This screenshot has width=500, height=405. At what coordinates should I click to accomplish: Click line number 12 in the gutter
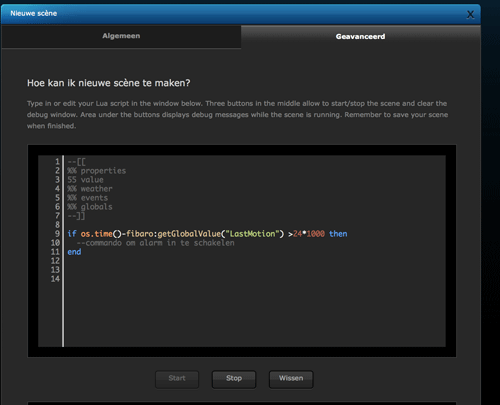point(55,261)
